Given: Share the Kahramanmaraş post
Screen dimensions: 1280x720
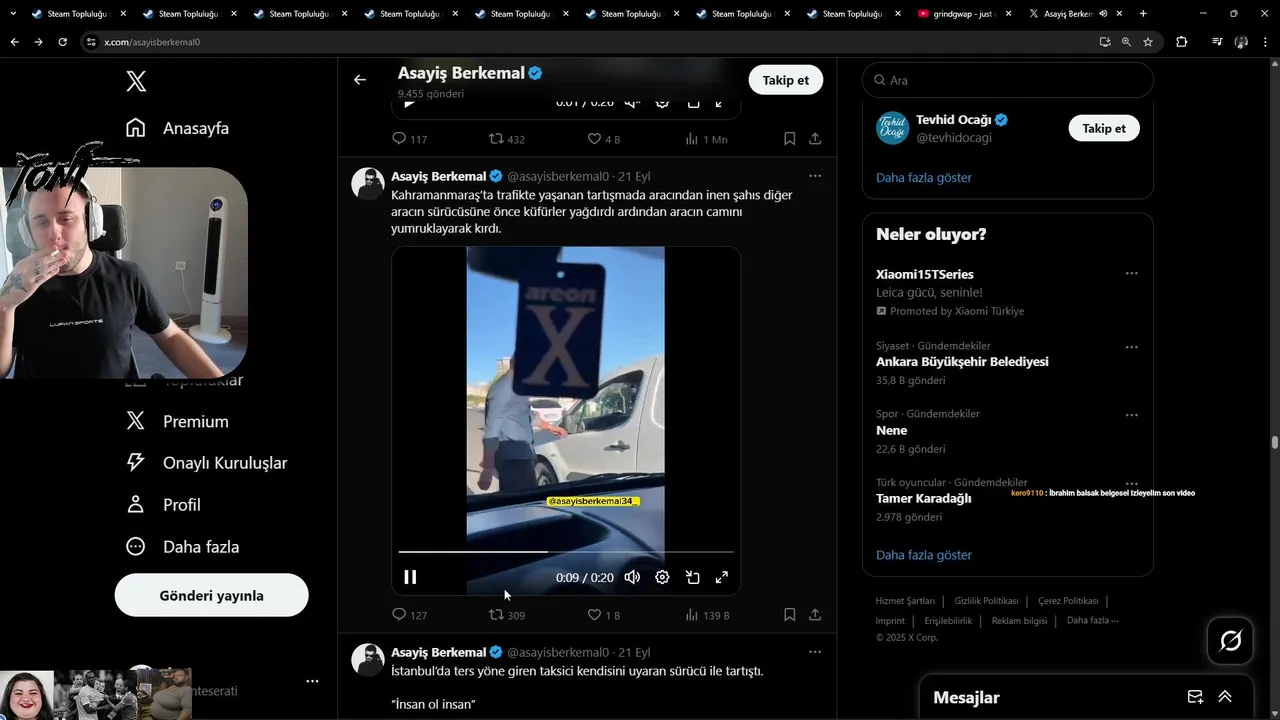Looking at the screenshot, I should coord(815,615).
